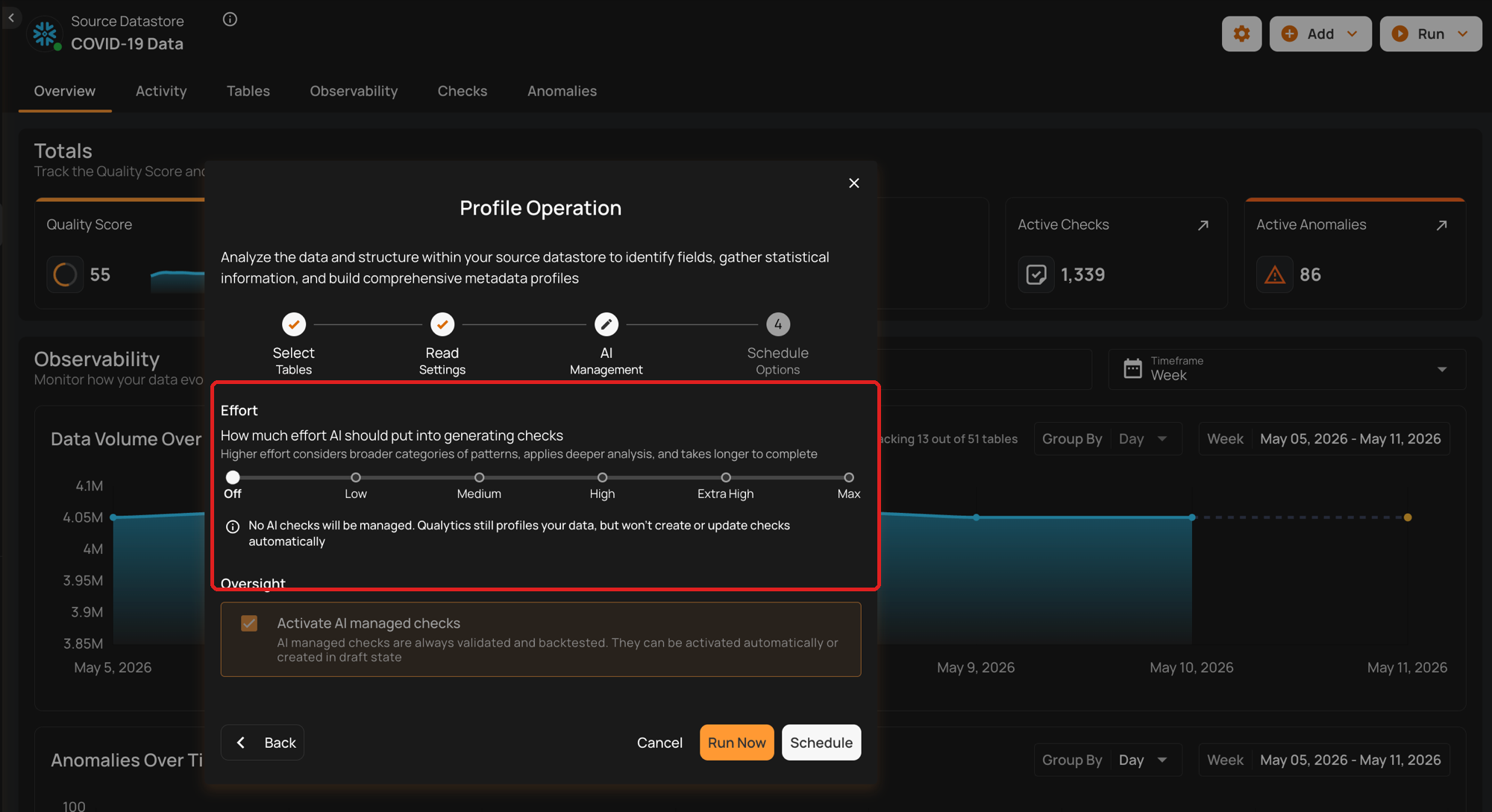
Task: Expand the Add dropdown arrow
Action: click(1352, 34)
